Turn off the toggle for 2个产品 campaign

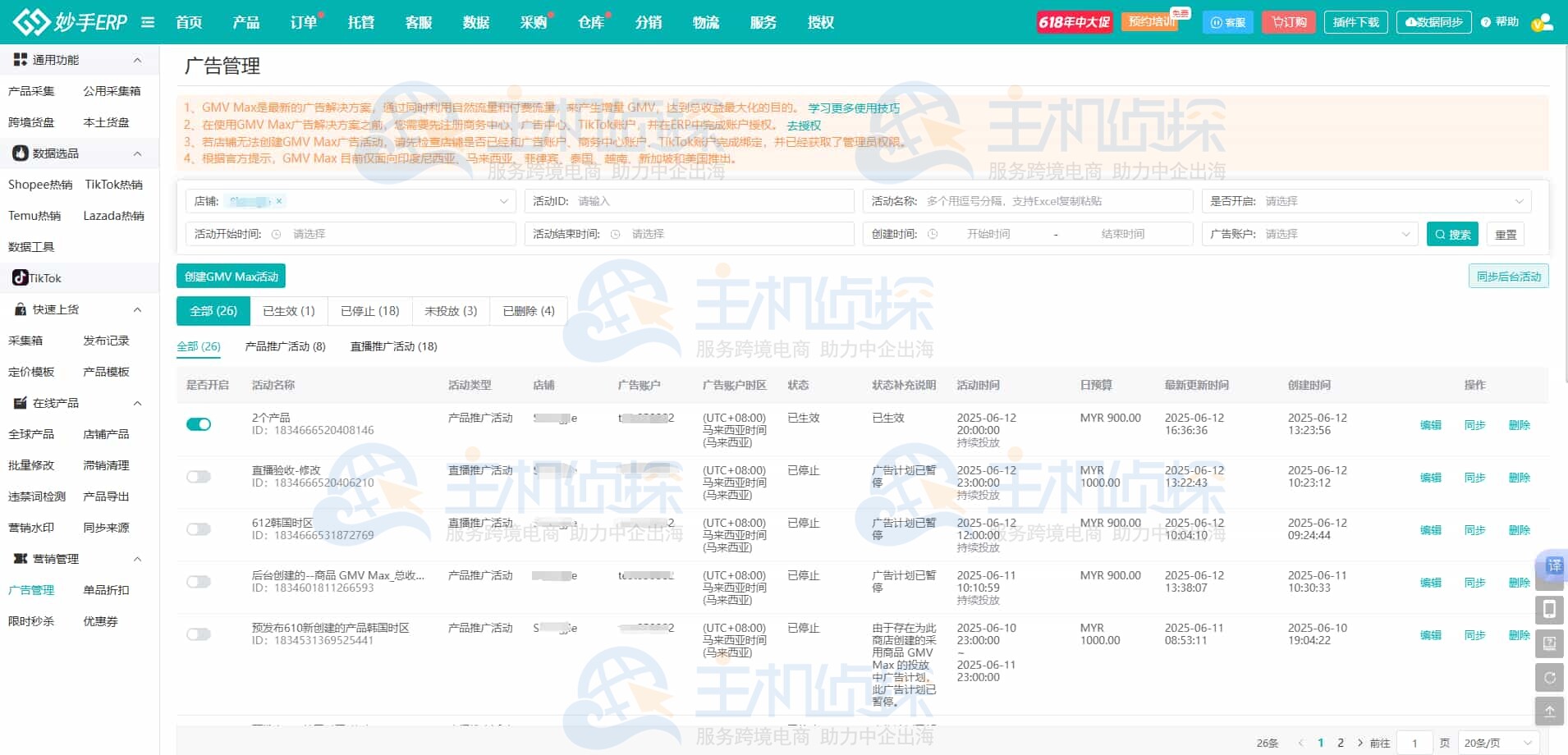point(199,424)
